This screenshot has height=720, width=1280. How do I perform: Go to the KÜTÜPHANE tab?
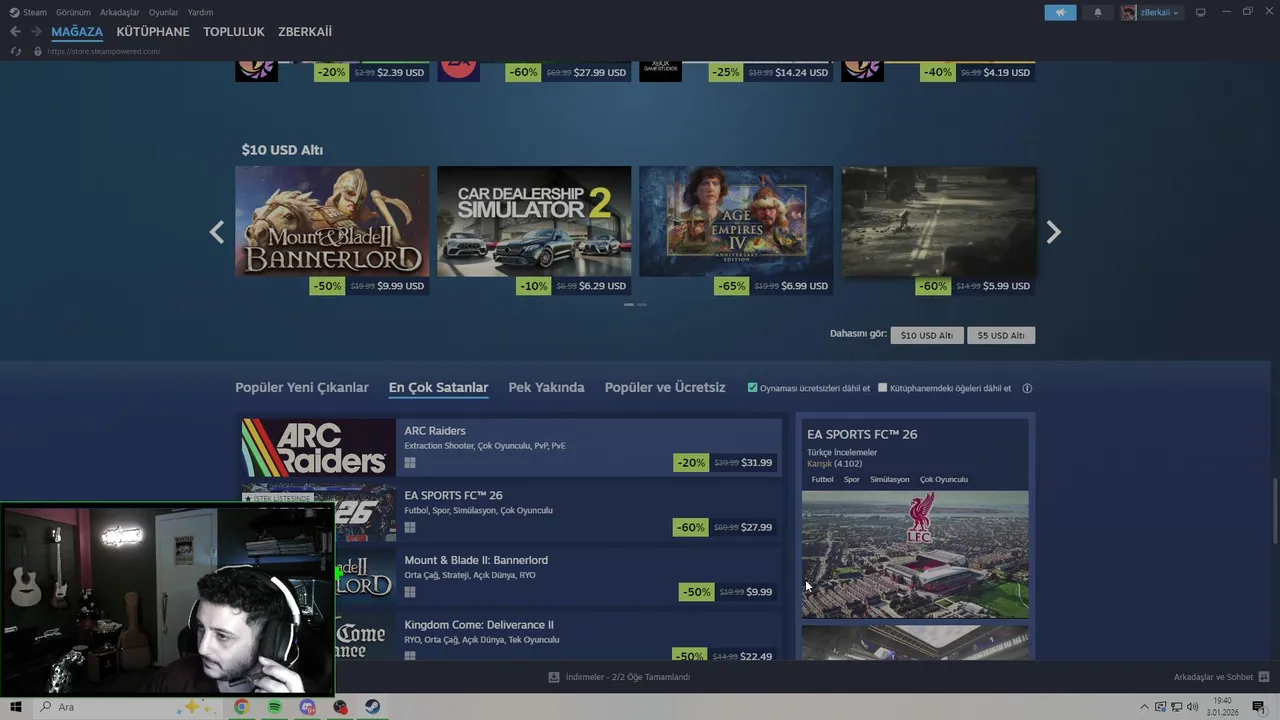click(x=153, y=32)
